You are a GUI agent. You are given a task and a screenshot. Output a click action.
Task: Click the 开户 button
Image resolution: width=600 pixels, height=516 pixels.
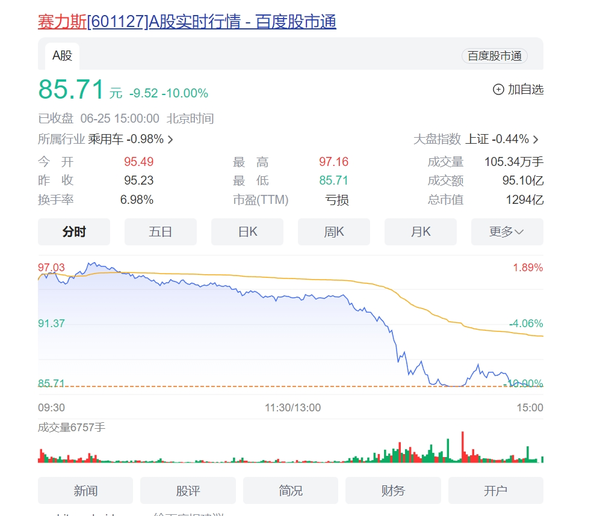(496, 490)
